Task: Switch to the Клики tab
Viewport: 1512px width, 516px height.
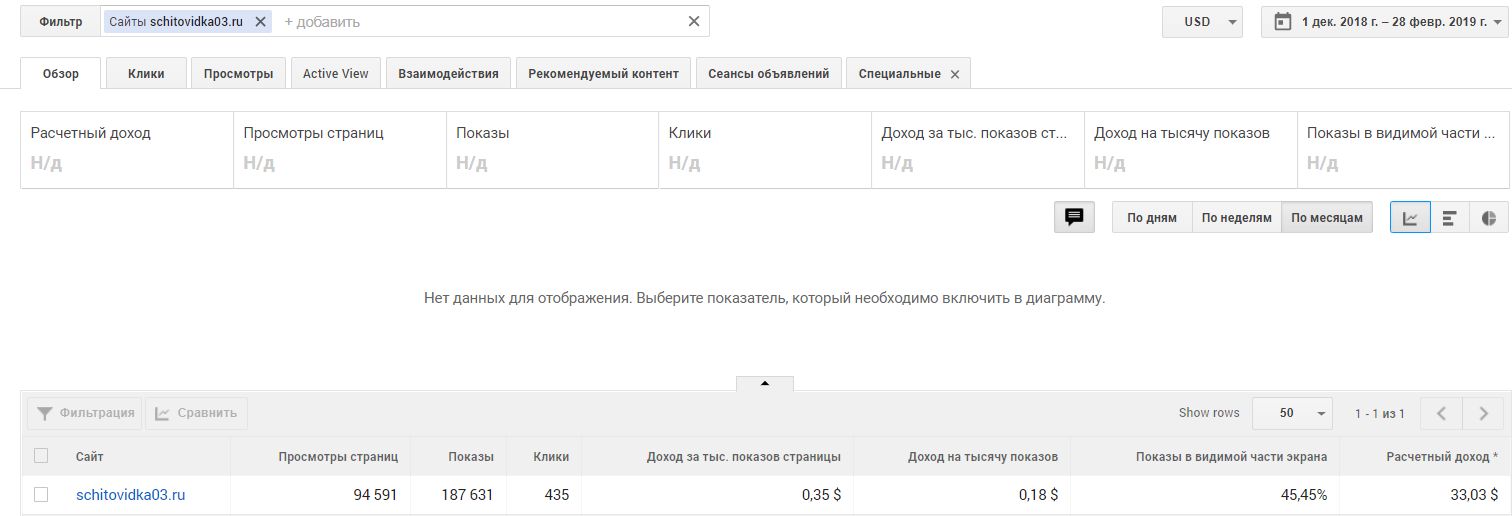Action: pyautogui.click(x=146, y=74)
